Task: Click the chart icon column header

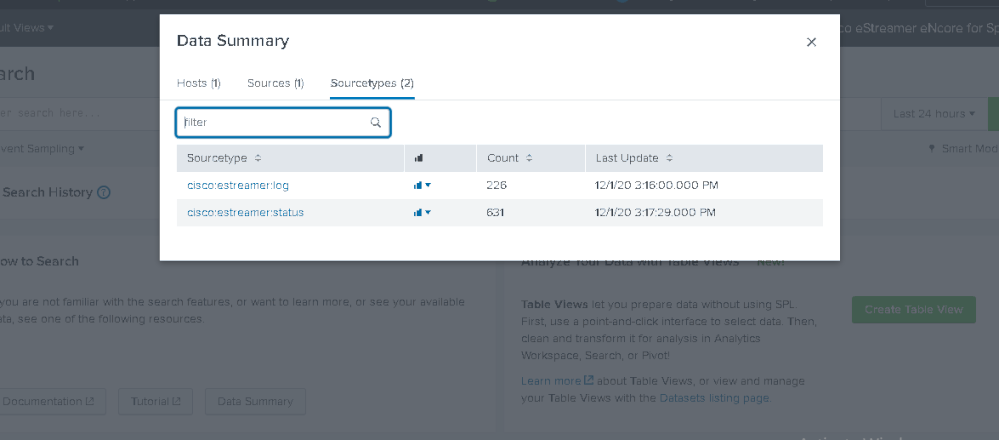Action: tap(419, 158)
